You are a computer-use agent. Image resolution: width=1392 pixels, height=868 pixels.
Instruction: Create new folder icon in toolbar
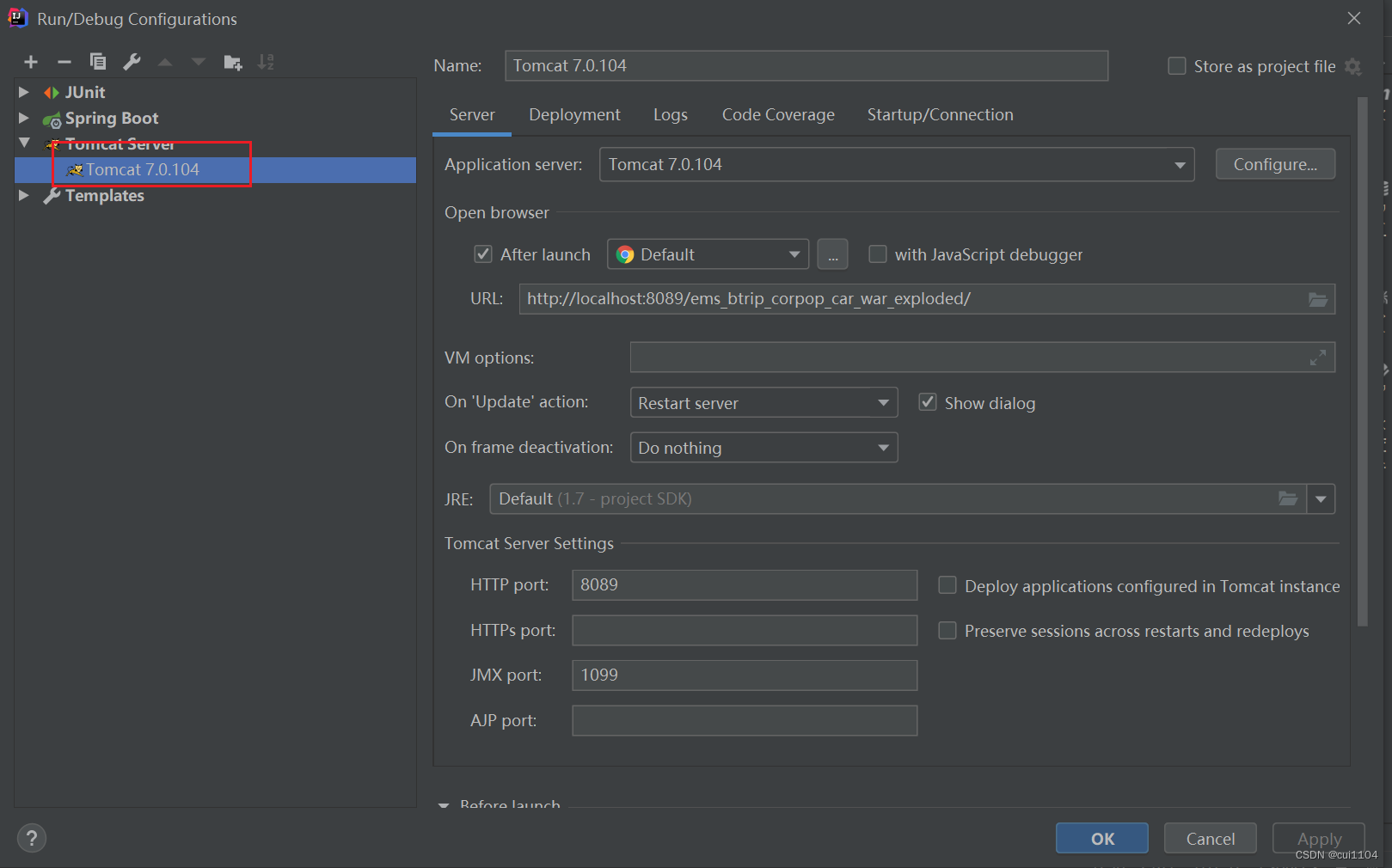pos(233,62)
